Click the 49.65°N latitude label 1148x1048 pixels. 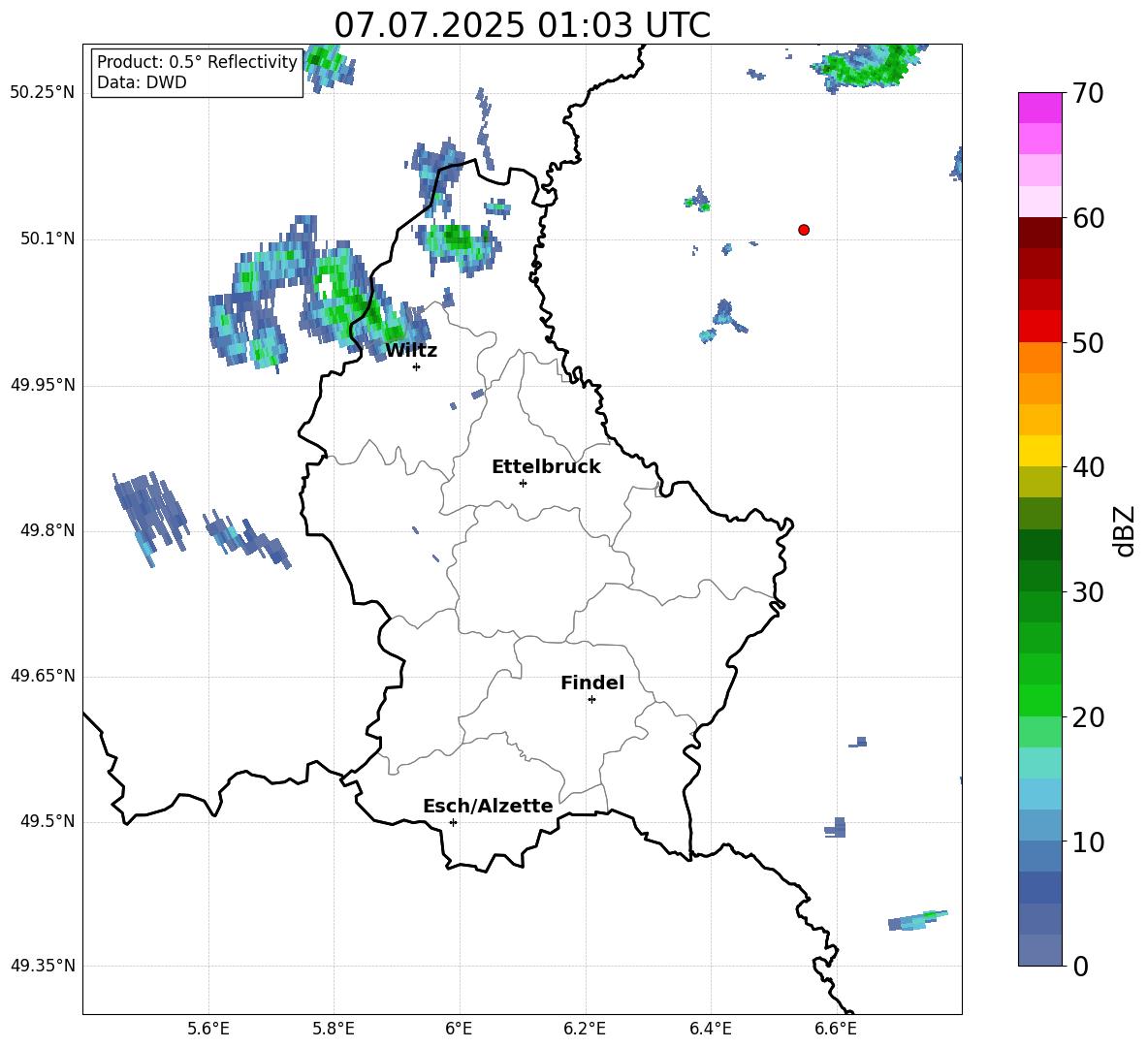(43, 676)
